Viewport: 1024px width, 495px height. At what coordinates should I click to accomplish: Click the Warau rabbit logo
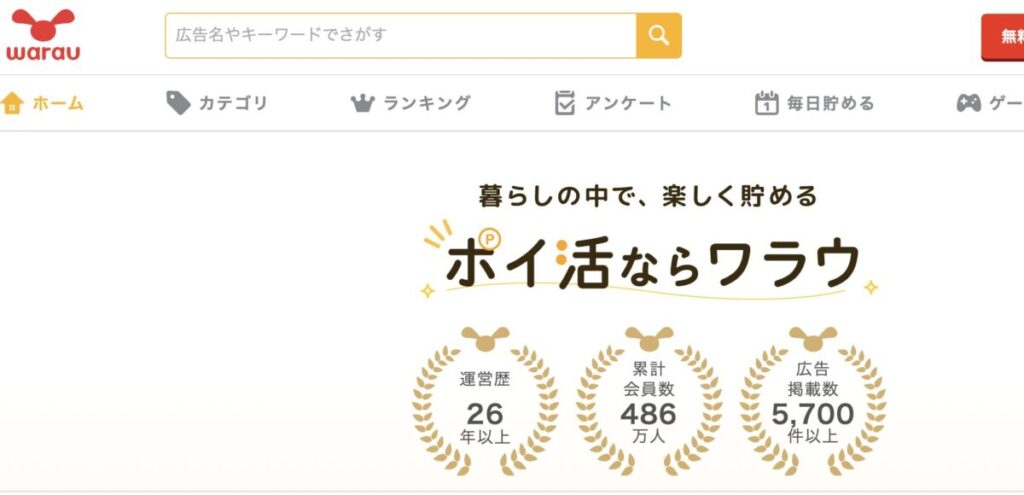tap(43, 36)
